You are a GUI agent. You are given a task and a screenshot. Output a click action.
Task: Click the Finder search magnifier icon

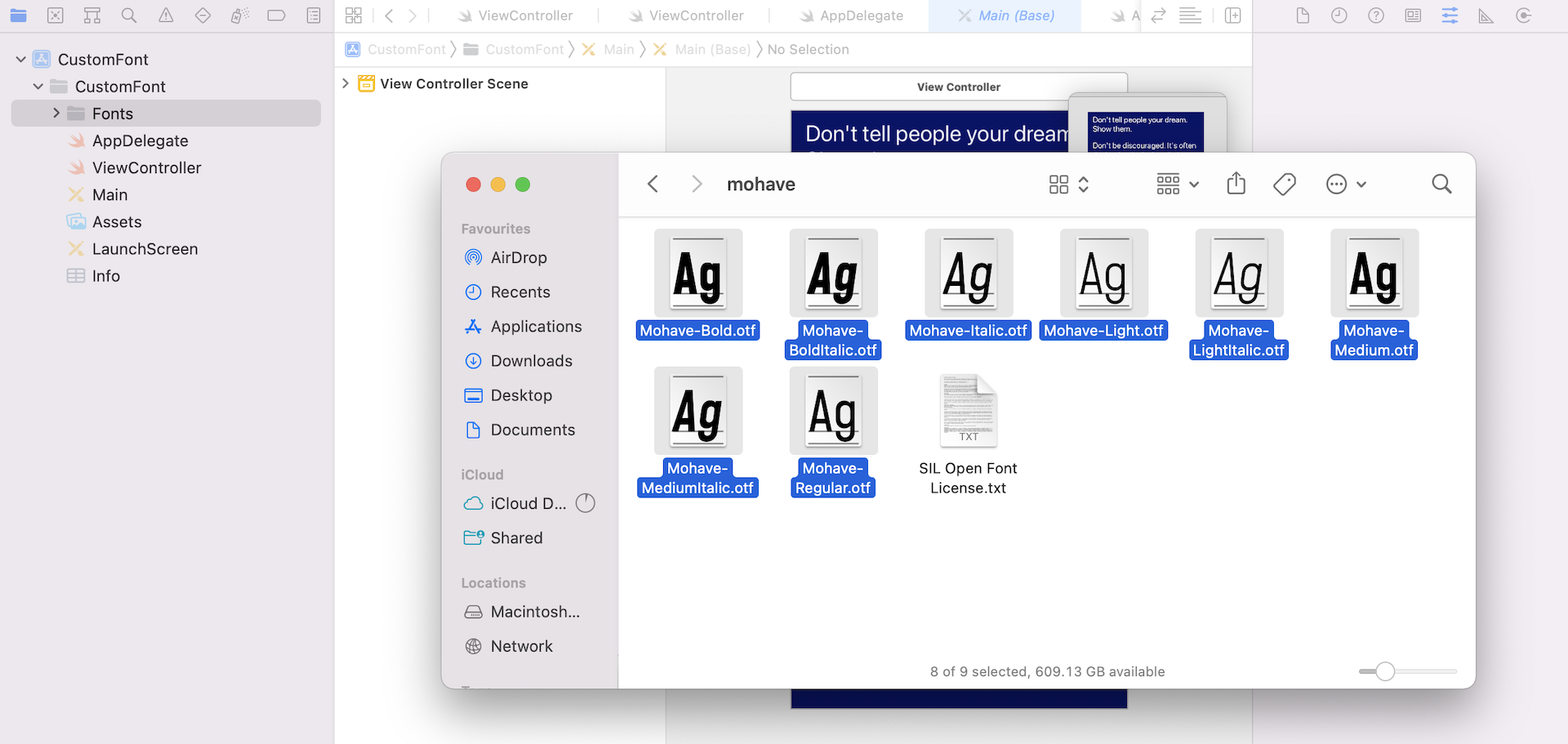point(1441,185)
